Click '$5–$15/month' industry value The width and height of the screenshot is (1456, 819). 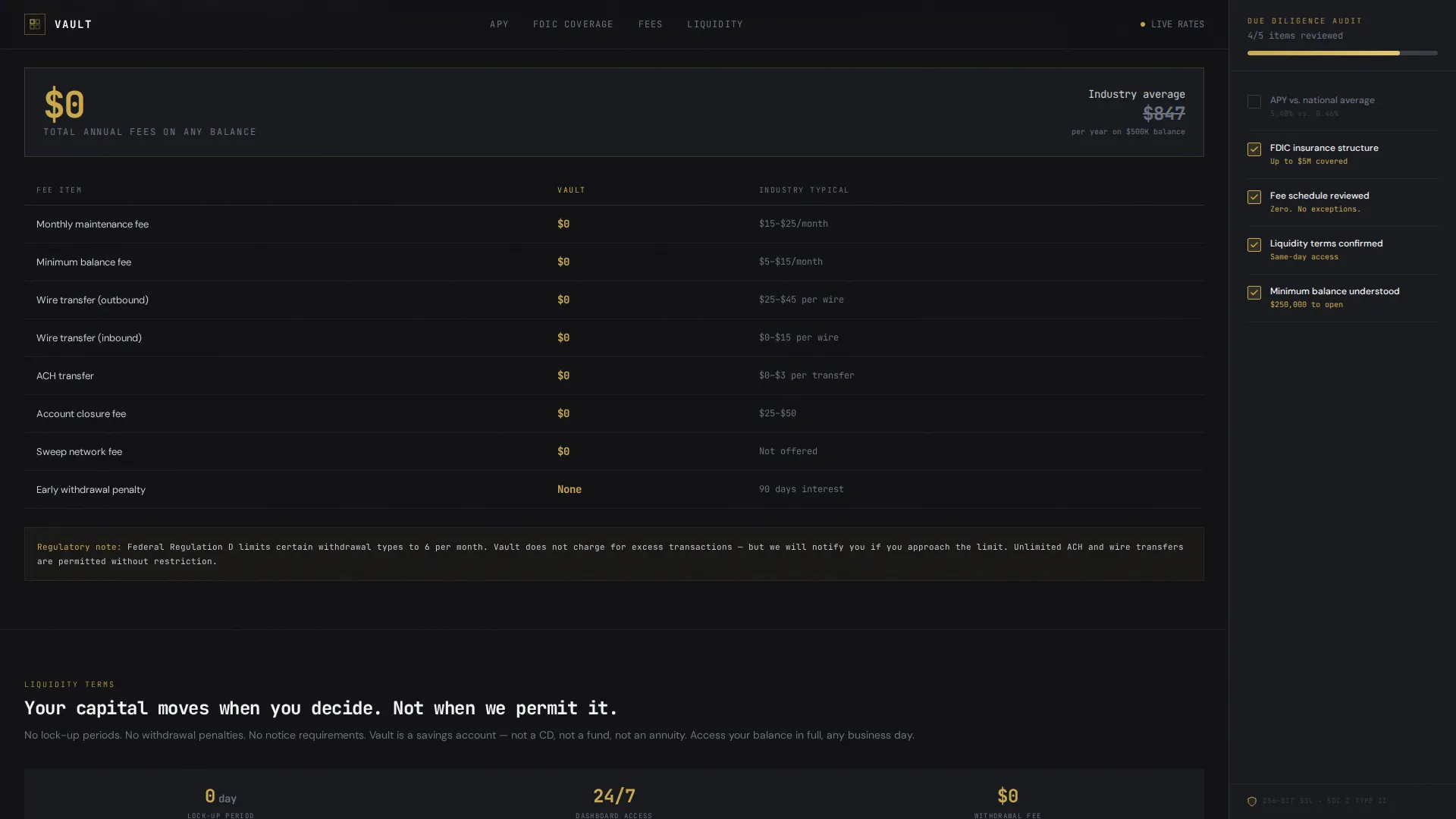tap(791, 262)
